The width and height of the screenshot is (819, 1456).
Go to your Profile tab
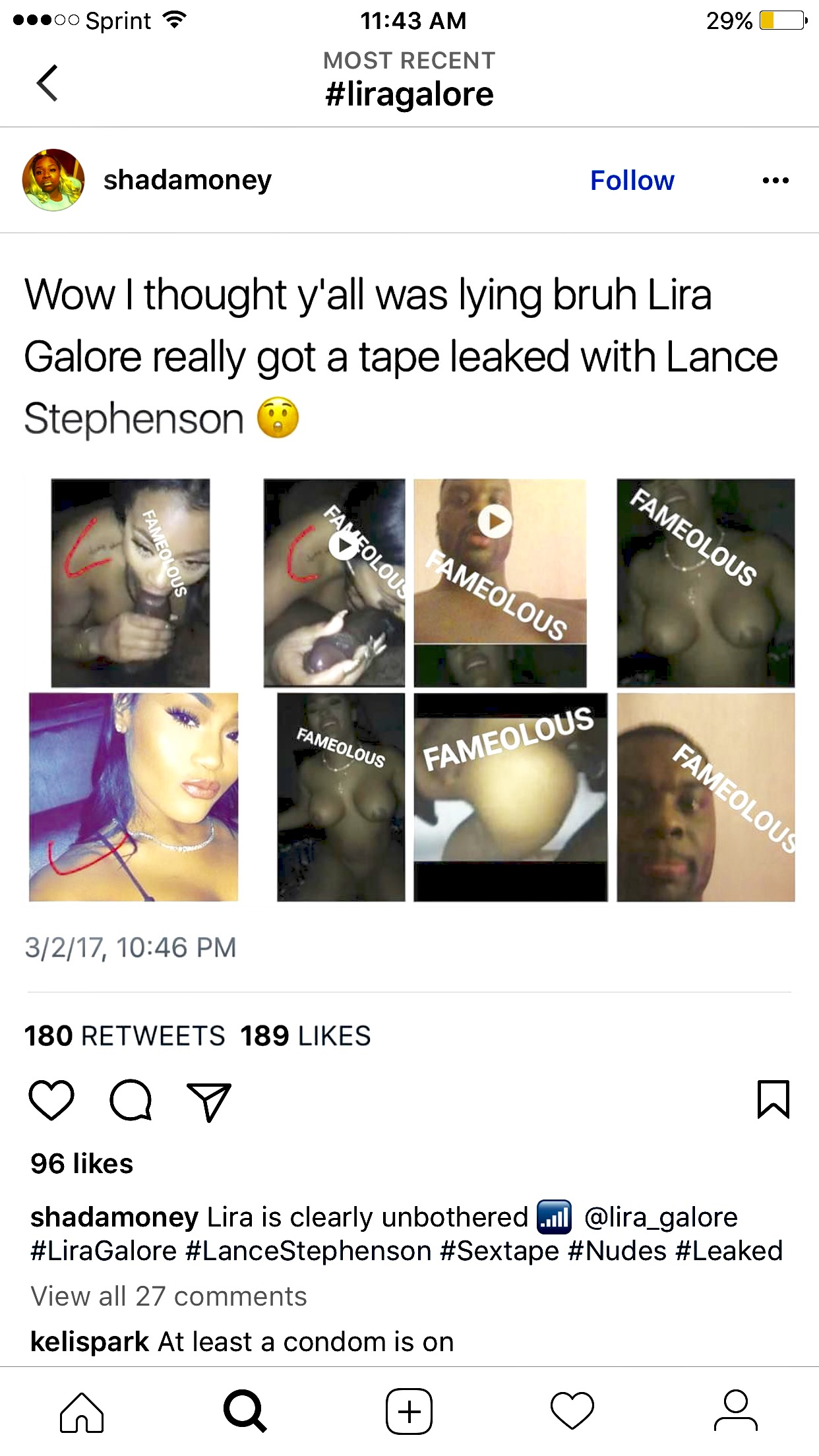pyautogui.click(x=736, y=1411)
